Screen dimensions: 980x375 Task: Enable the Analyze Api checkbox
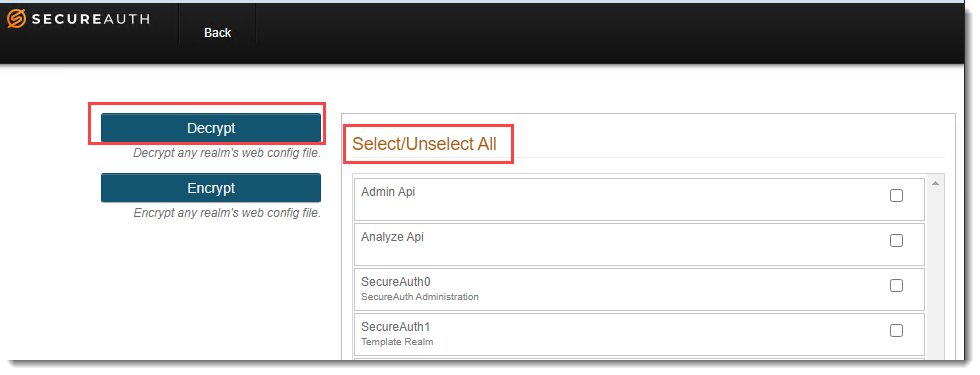(x=896, y=241)
